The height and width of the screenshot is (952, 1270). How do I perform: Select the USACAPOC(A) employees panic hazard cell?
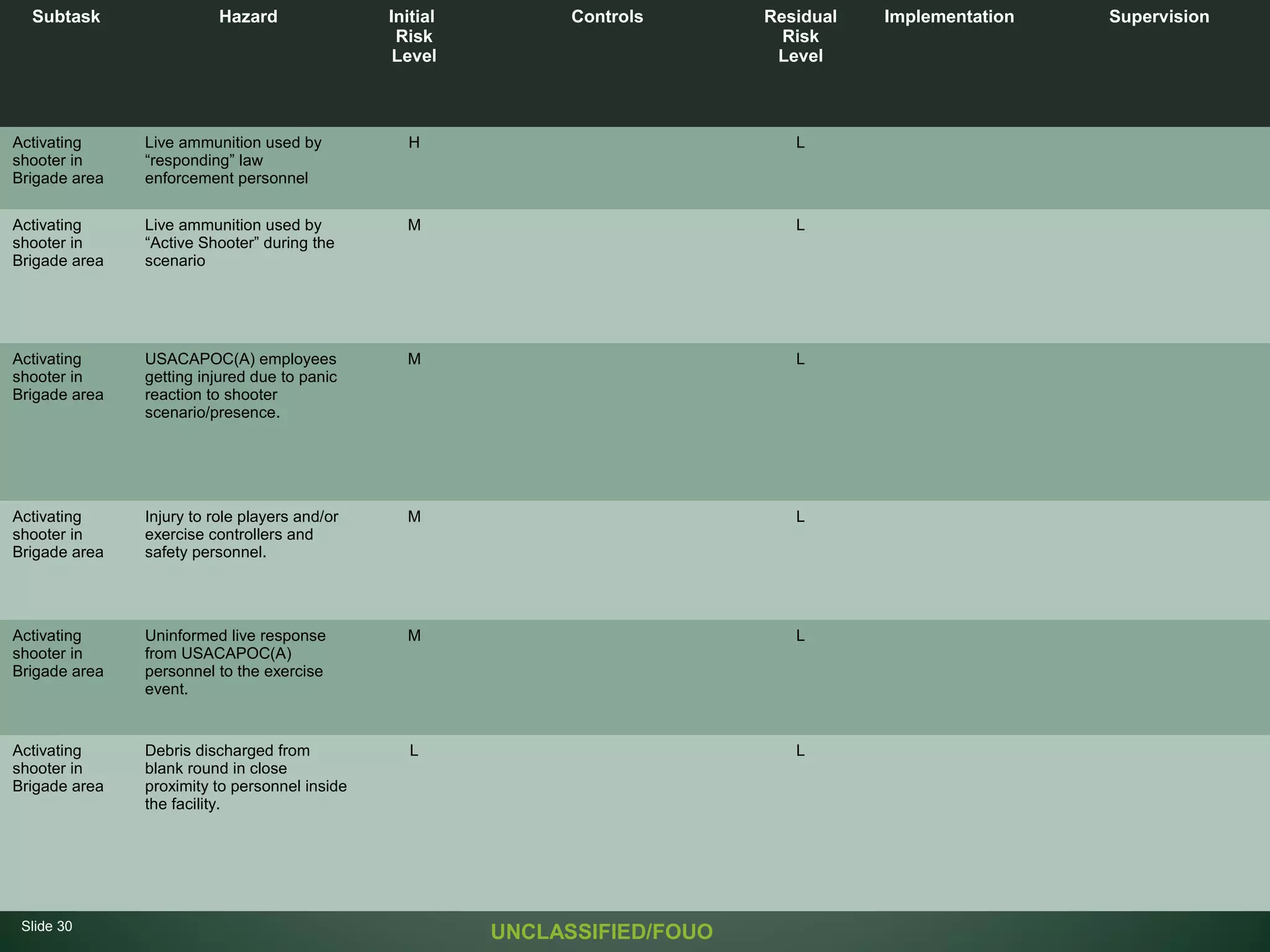click(241, 386)
